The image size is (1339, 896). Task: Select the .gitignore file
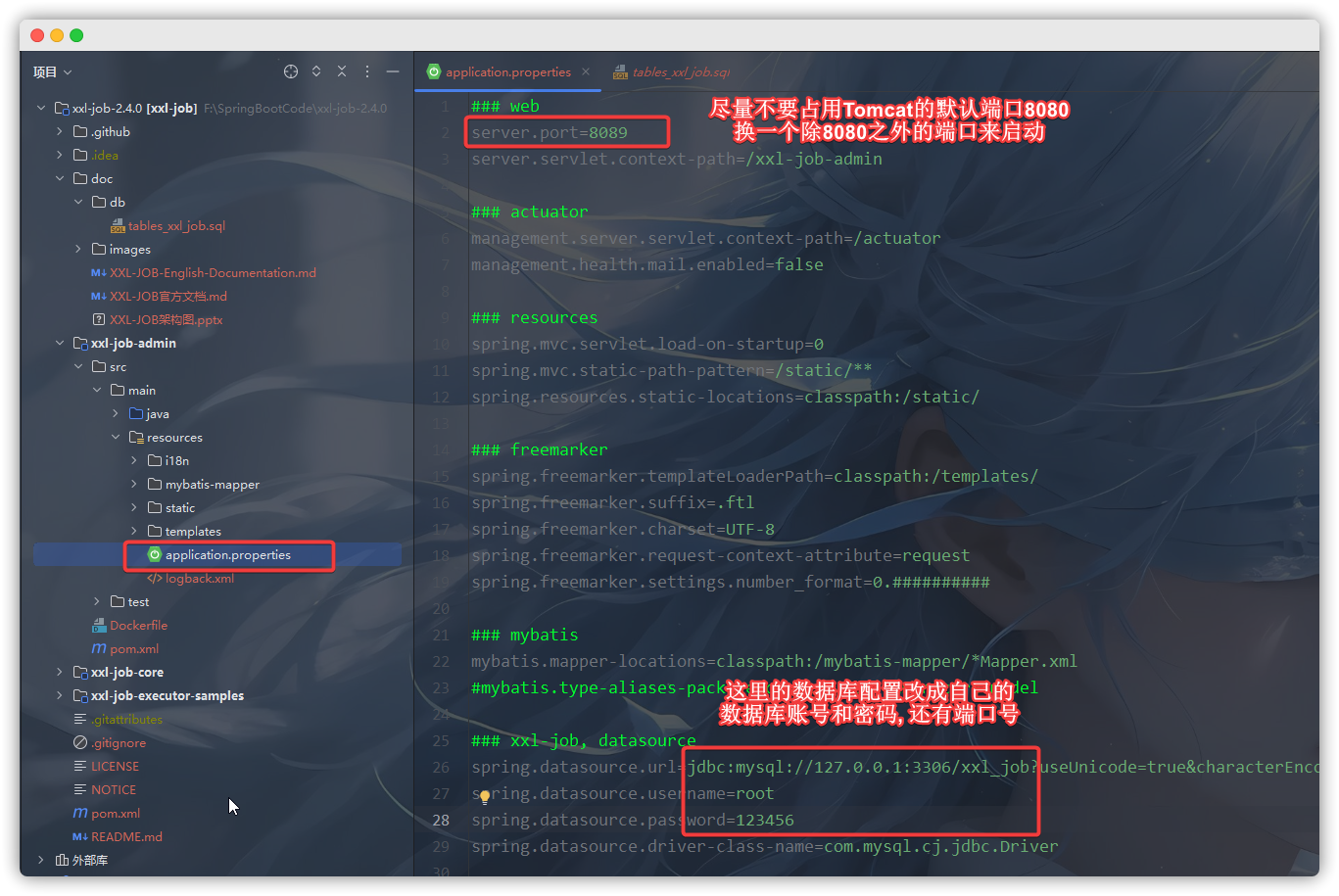click(119, 742)
